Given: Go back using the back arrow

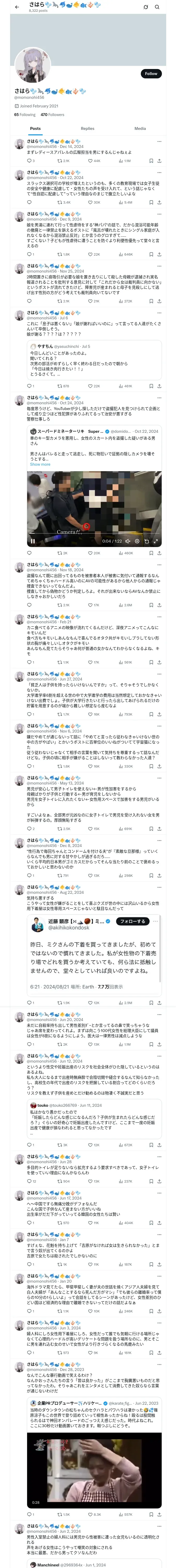Looking at the screenshot, I should click(x=17, y=7).
